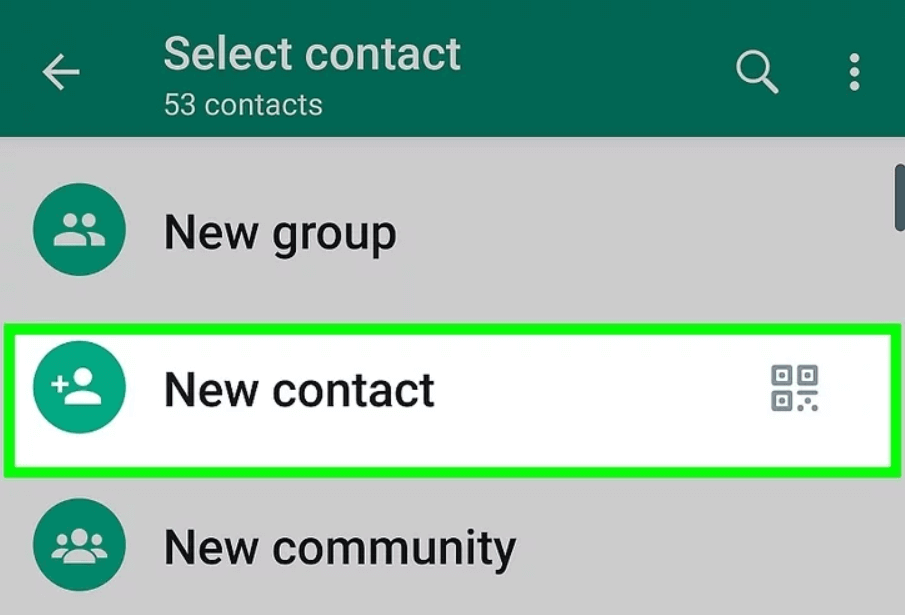Tap the New contact add-person icon
Screen dimensions: 905x615
point(80,387)
